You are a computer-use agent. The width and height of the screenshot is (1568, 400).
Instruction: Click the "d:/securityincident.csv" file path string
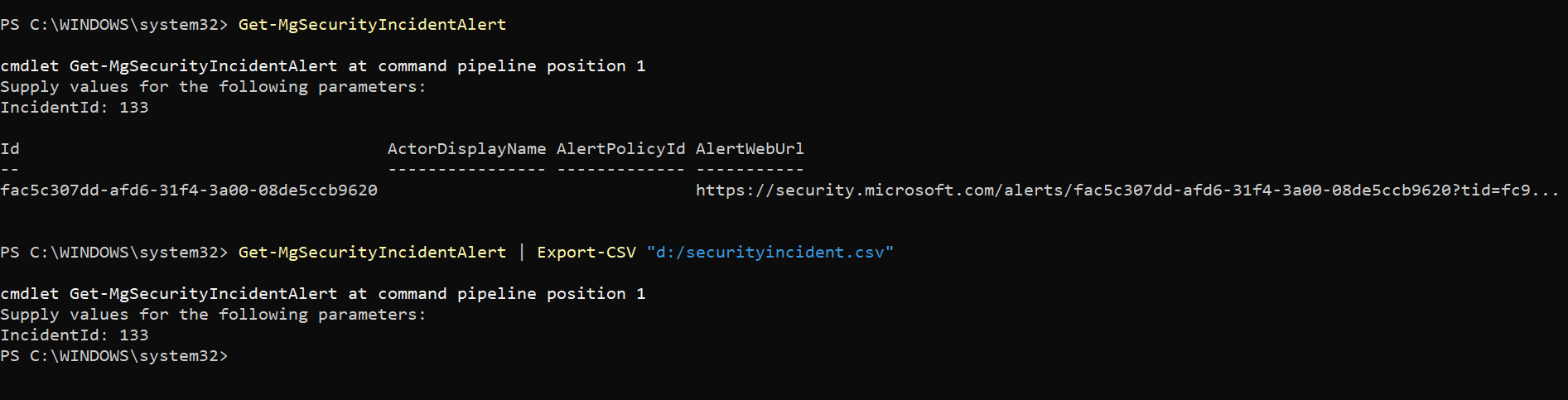770,253
